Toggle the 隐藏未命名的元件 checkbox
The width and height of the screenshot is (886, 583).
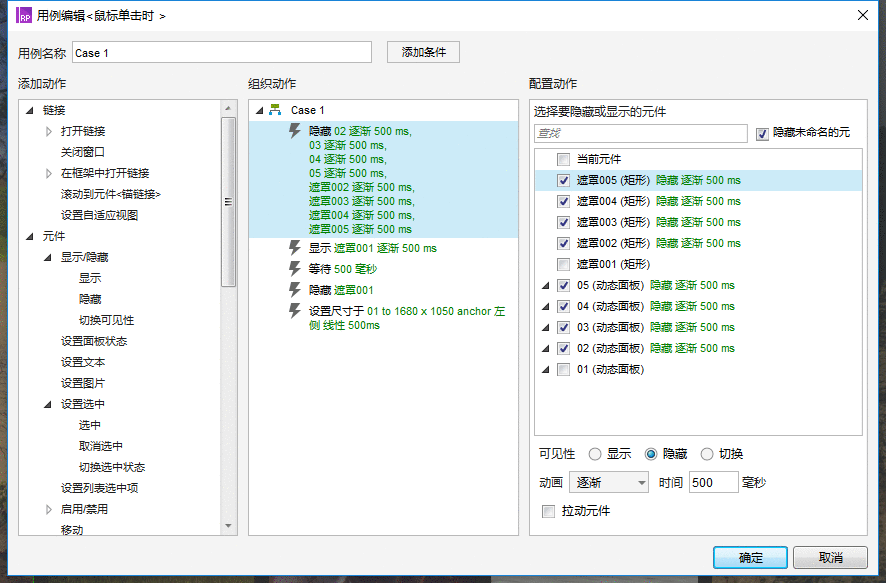coord(762,134)
